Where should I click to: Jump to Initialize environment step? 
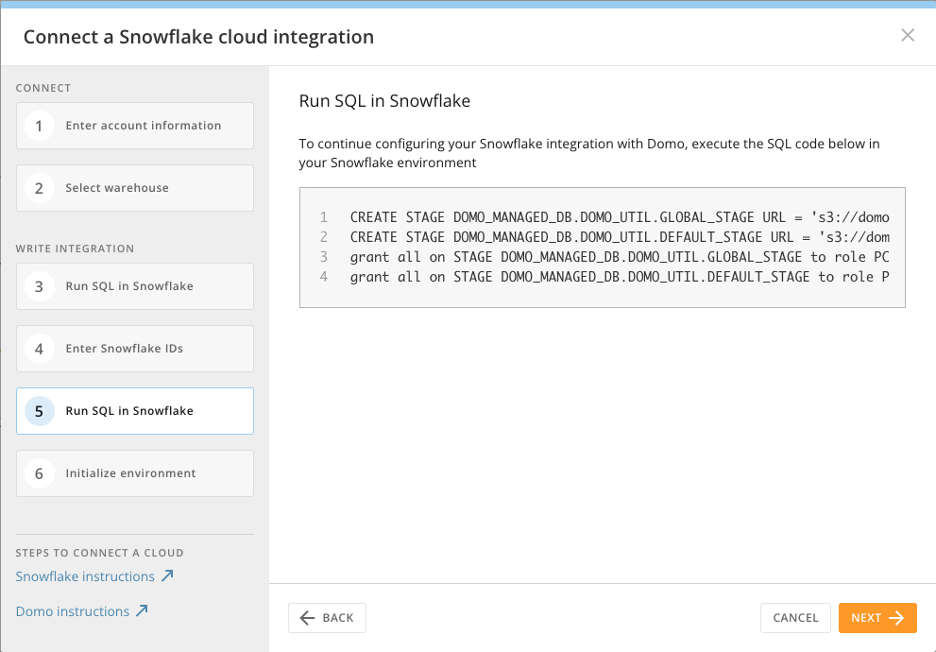tap(130, 474)
